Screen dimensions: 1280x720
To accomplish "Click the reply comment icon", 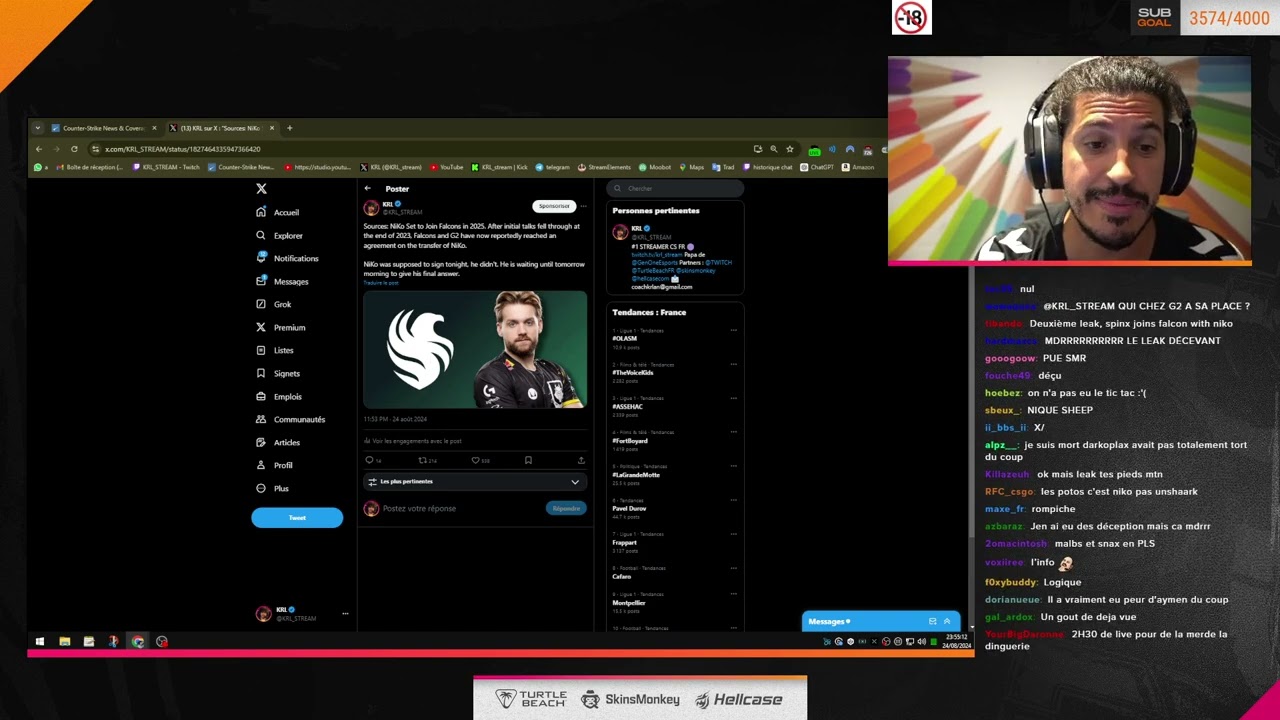I will point(369,460).
